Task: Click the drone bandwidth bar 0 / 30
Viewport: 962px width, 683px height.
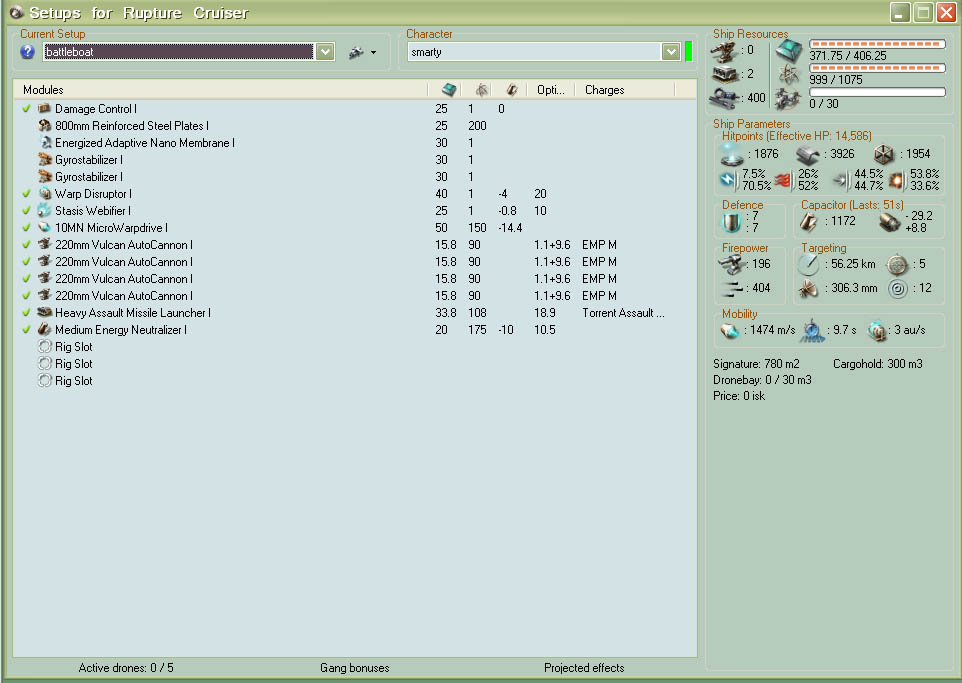Action: [877, 92]
